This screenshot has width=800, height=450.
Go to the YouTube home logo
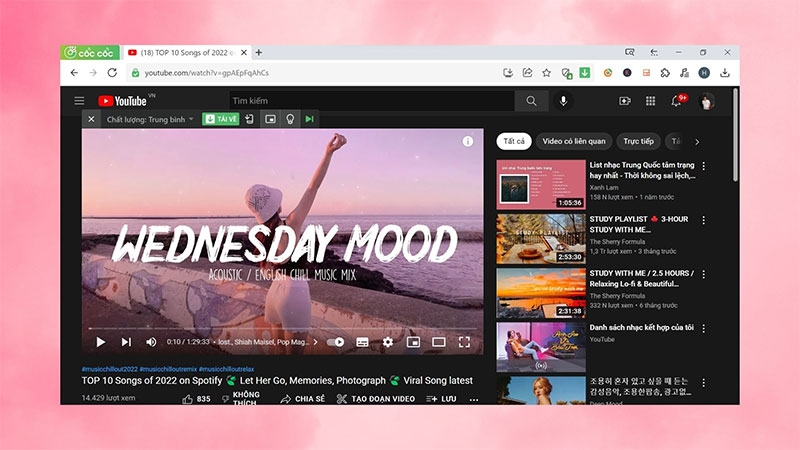pos(123,101)
